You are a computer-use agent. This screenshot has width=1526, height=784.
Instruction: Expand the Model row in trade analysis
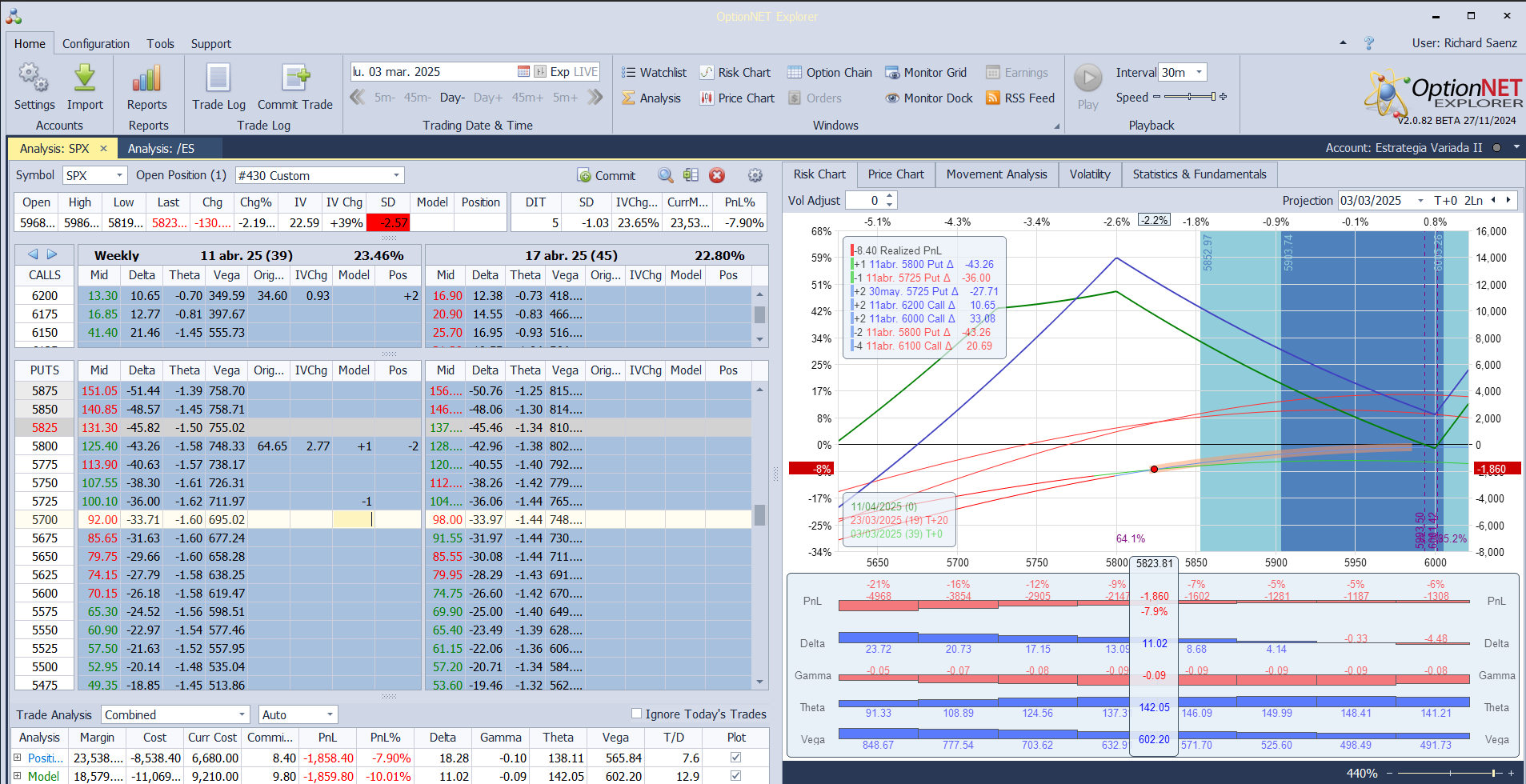(x=17, y=775)
